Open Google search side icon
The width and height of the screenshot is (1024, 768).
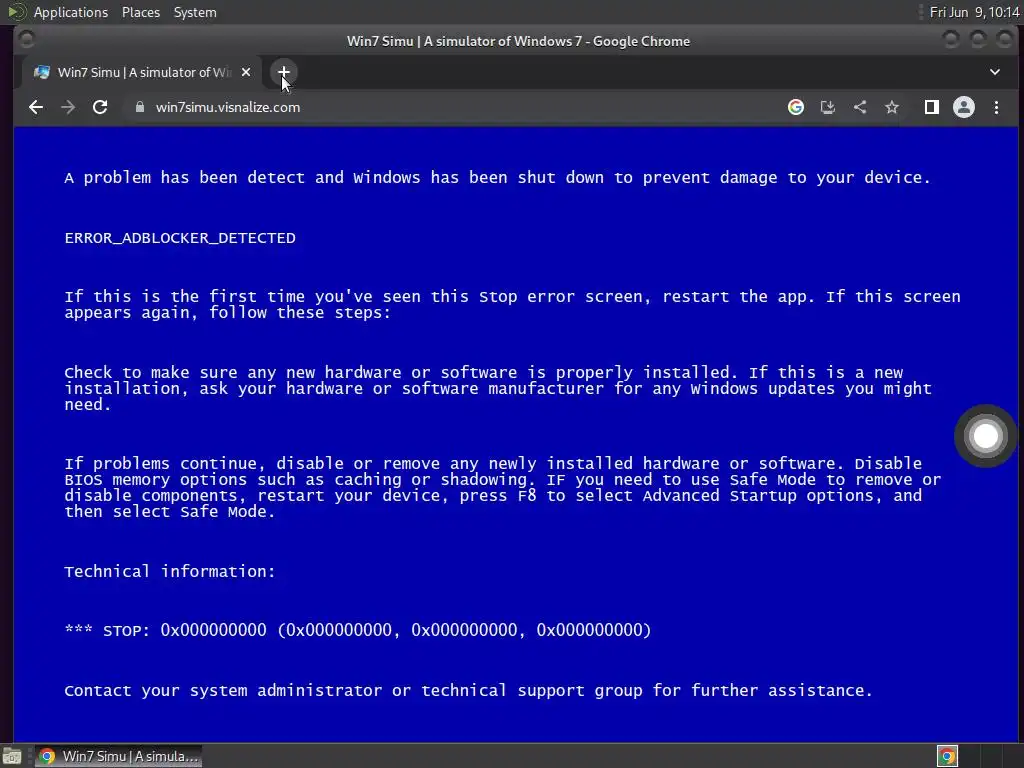[795, 107]
